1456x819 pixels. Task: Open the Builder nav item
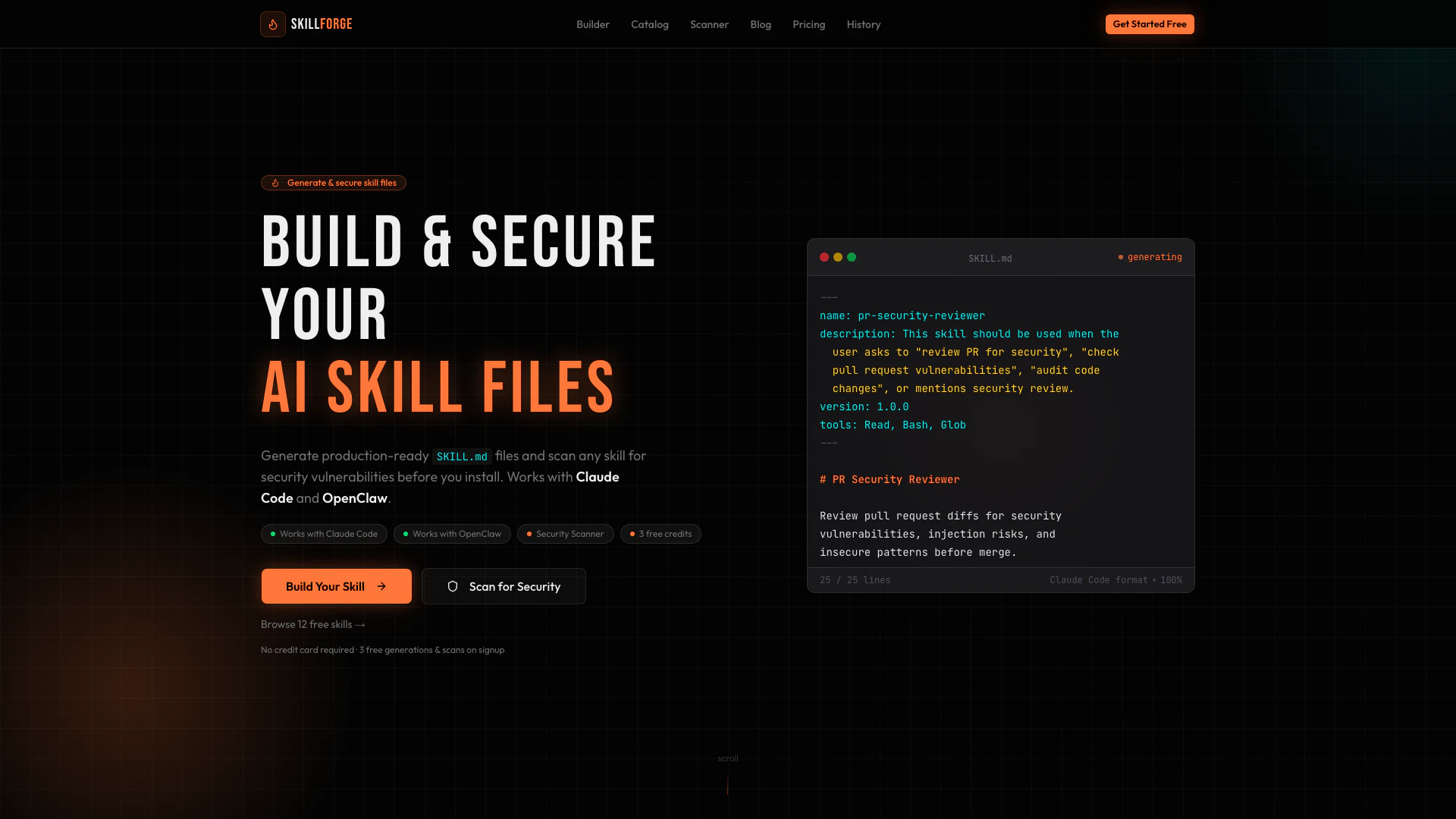(x=592, y=24)
